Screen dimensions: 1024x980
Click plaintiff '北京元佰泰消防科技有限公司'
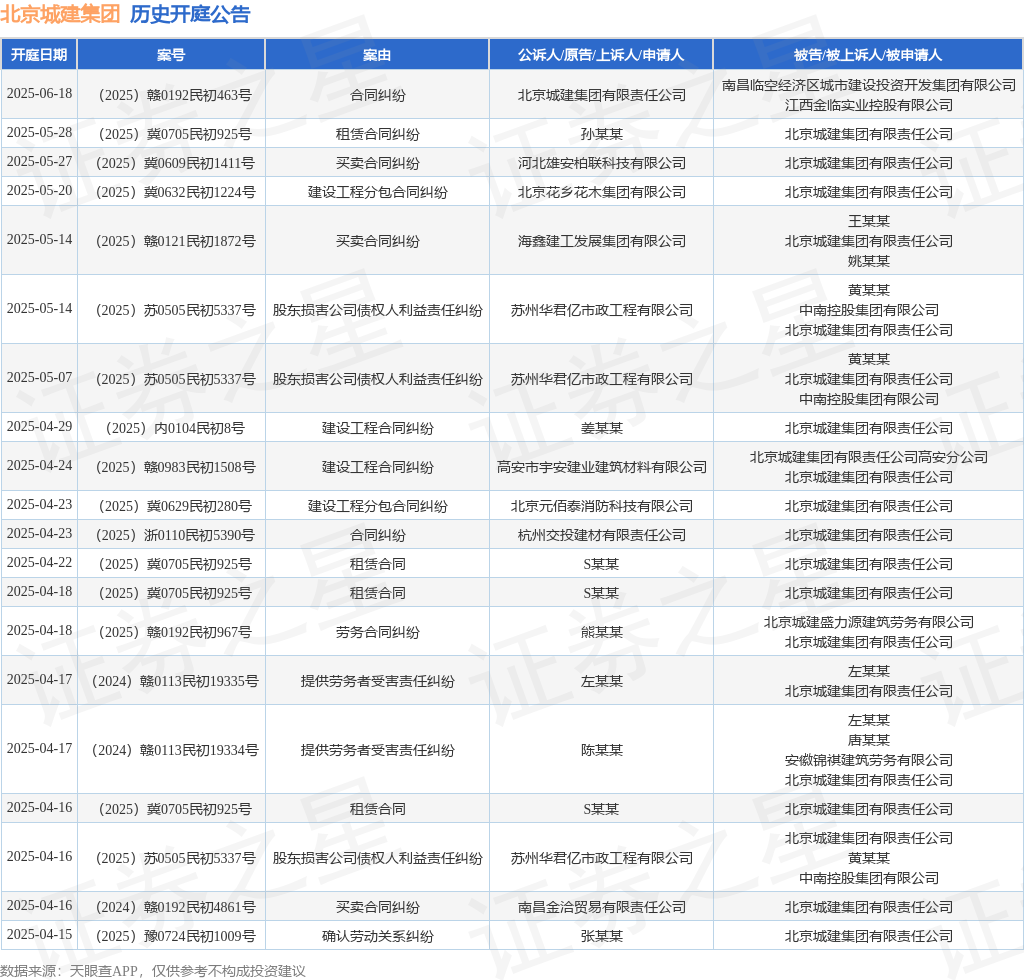click(601, 507)
